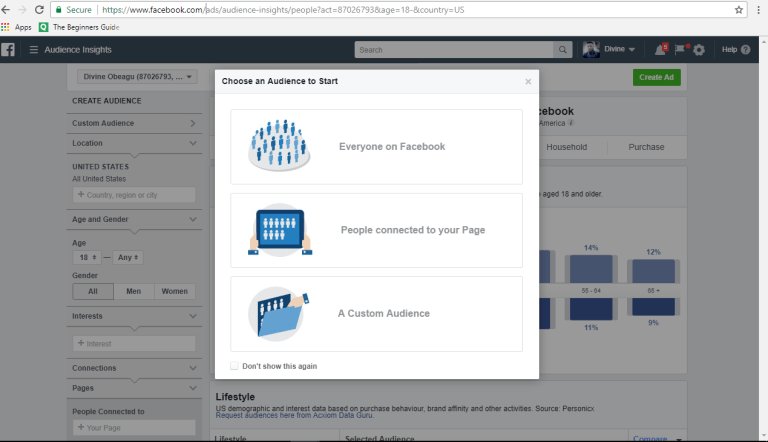
Task: Select the Men gender option
Action: click(133, 291)
